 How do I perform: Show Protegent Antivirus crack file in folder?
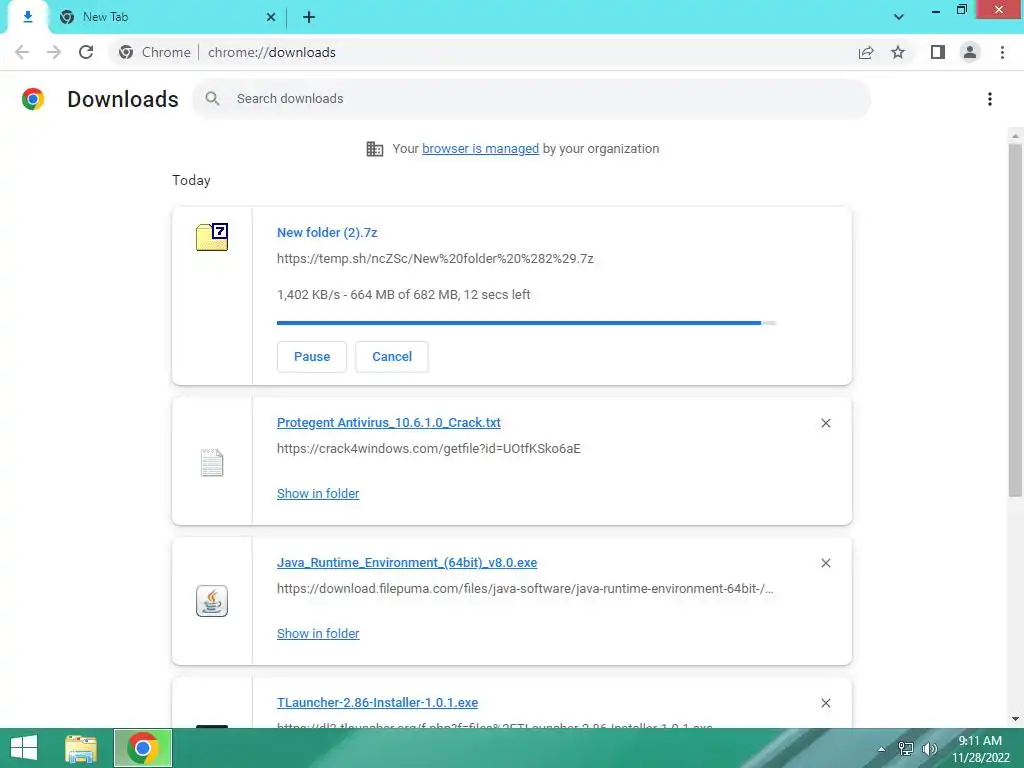[x=318, y=494]
